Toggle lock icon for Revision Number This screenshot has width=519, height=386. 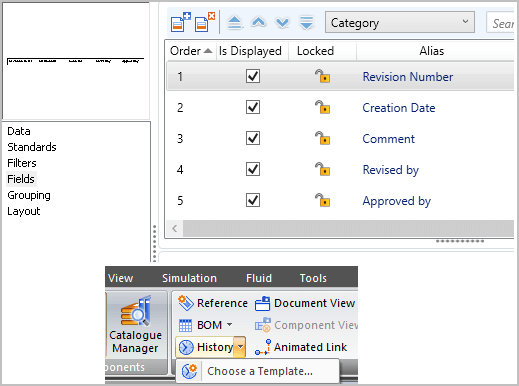[x=322, y=76]
